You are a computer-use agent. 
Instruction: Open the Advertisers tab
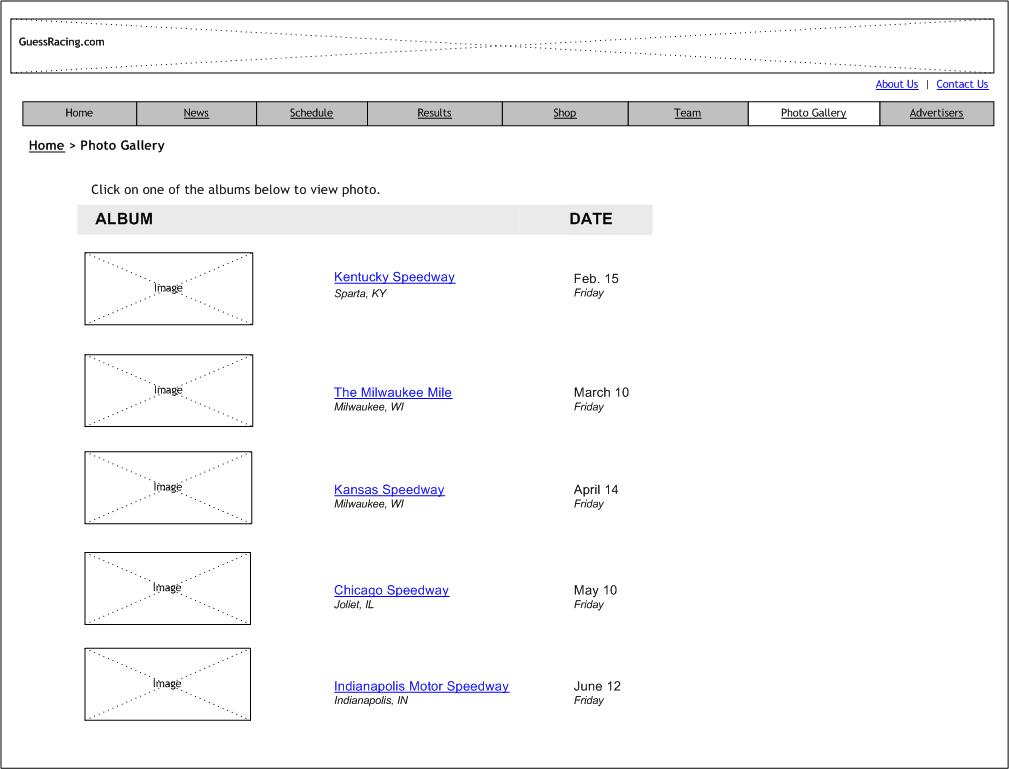point(936,113)
